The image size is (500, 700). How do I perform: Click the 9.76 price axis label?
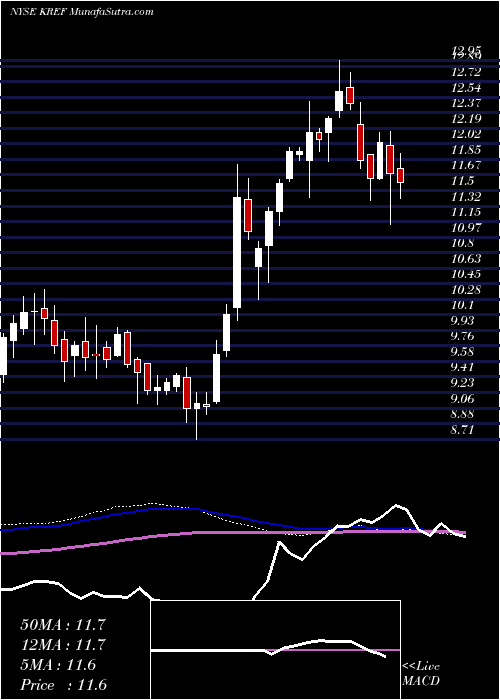pyautogui.click(x=463, y=336)
